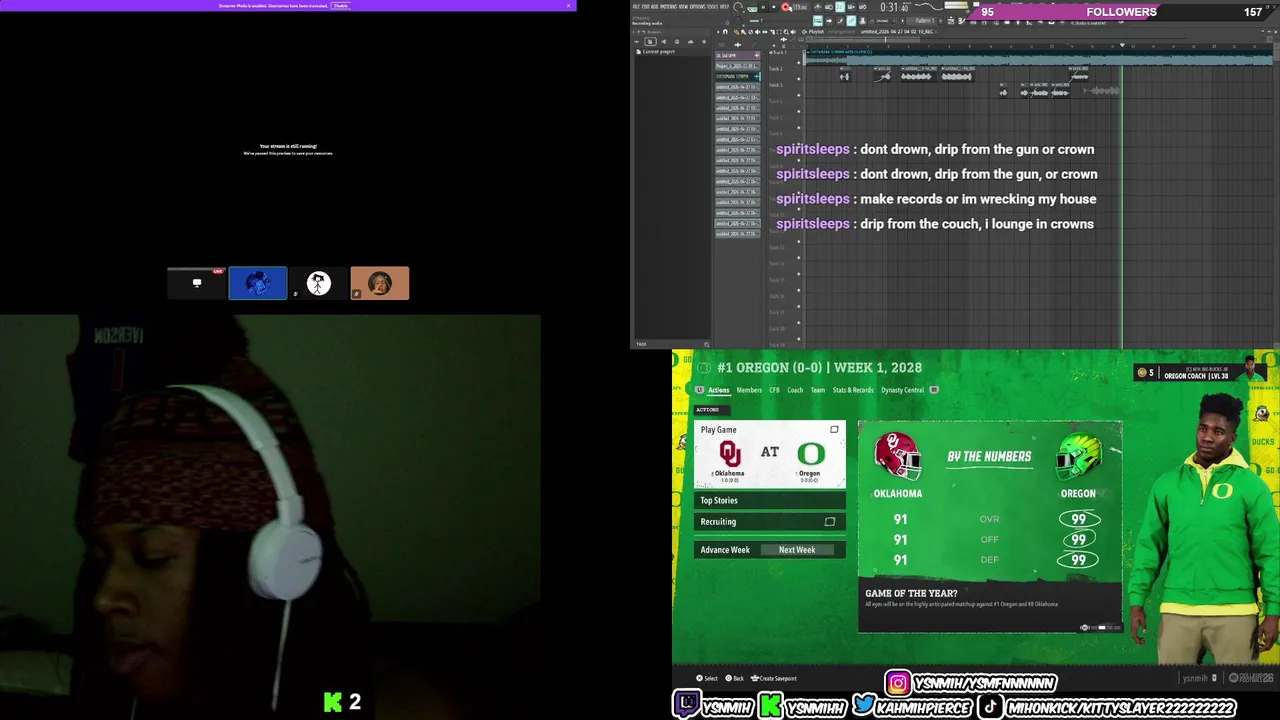
Task: Open the Dynasty Central tab
Action: tap(902, 390)
